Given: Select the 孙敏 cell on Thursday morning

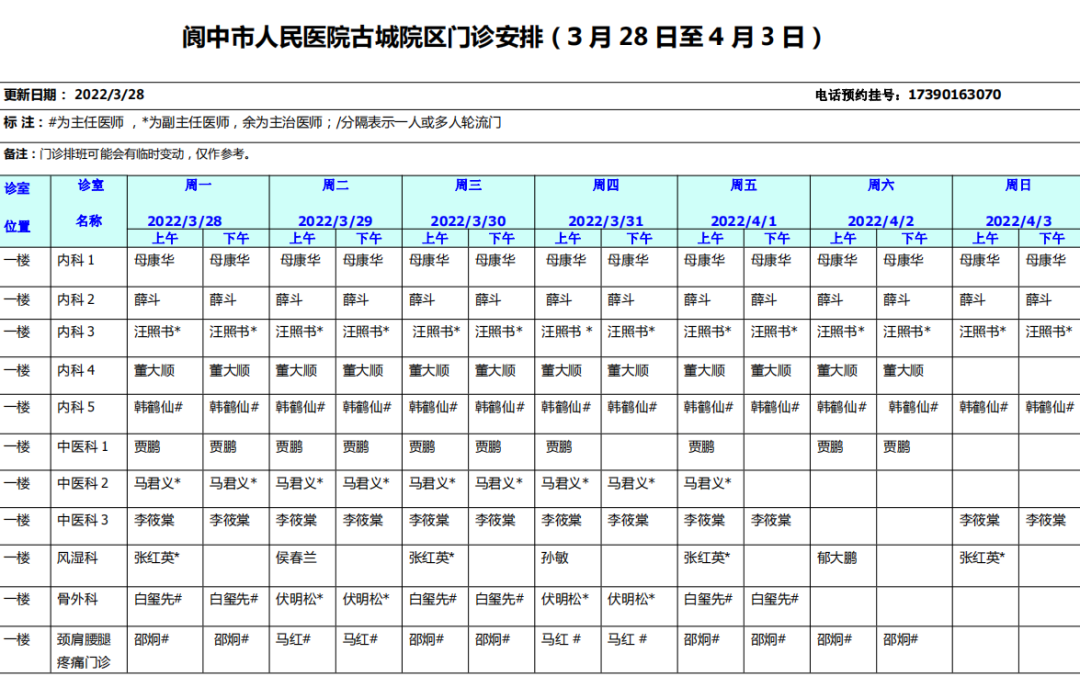Looking at the screenshot, I should click(x=555, y=558).
